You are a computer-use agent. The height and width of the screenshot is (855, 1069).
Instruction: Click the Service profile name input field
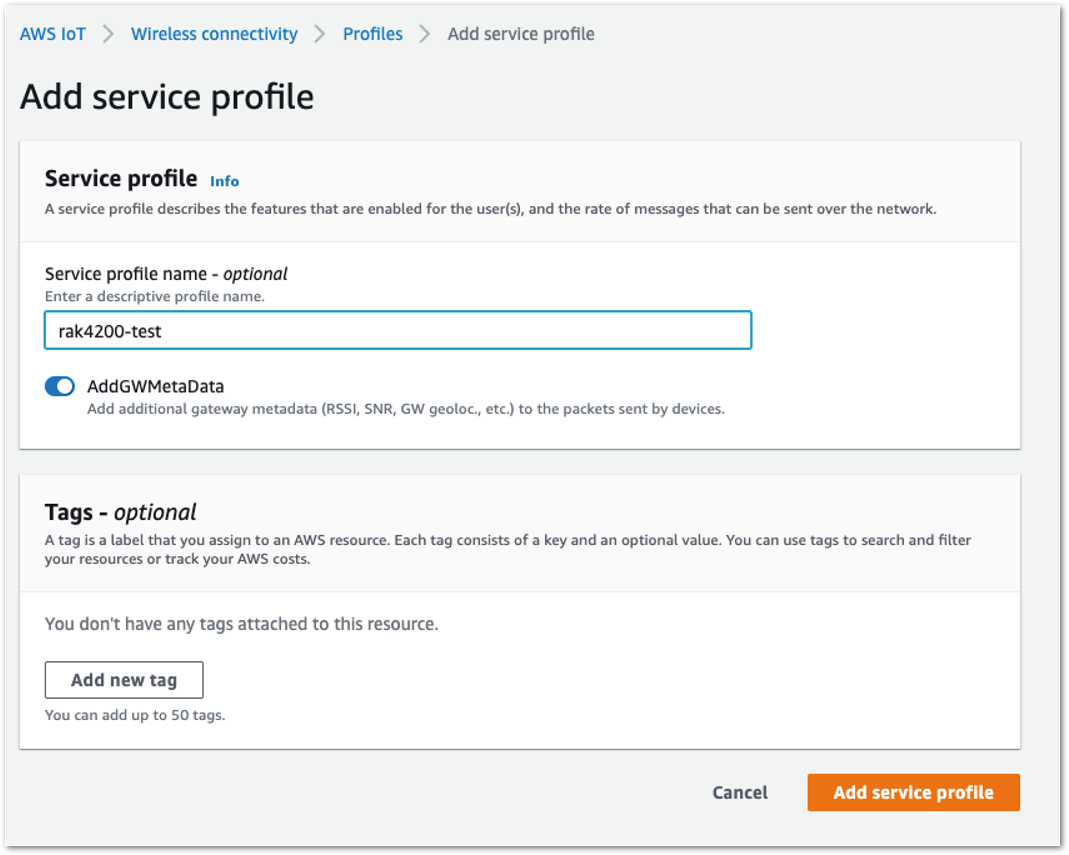click(x=398, y=331)
